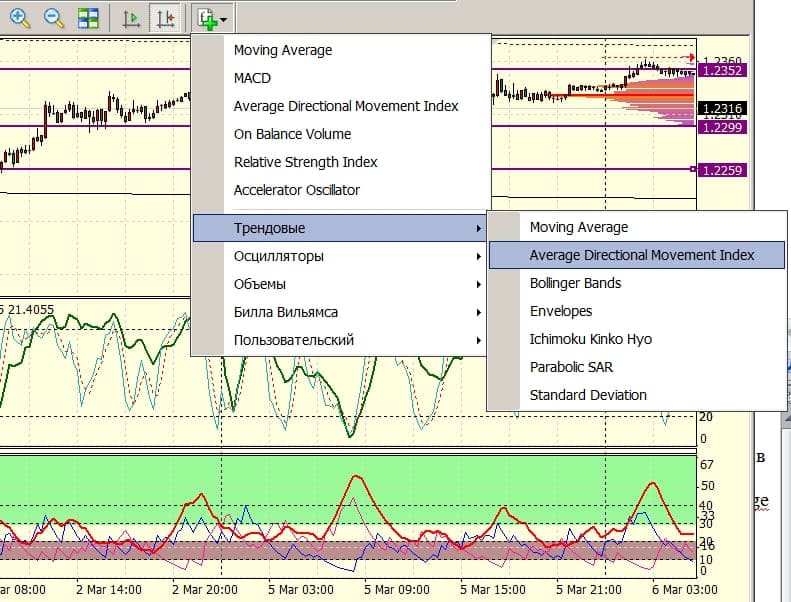The width and height of the screenshot is (791, 602).
Task: Click the 1.2259 purple price label
Action: pos(722,170)
